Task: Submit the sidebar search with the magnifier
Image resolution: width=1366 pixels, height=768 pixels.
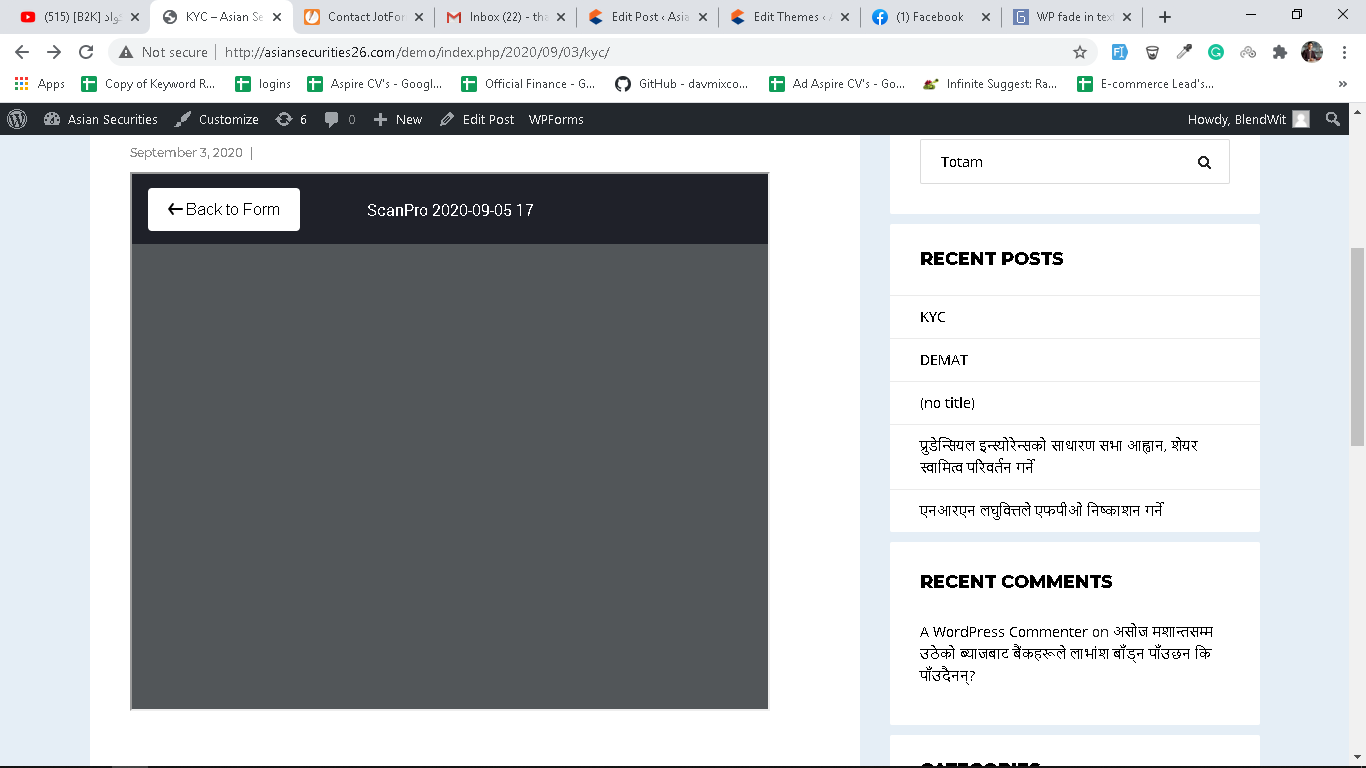Action: [x=1204, y=162]
